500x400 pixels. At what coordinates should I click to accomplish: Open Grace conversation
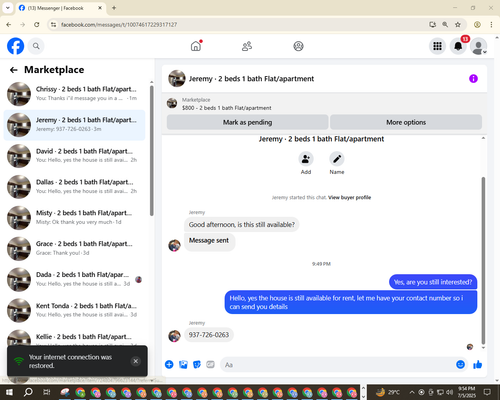coord(74,248)
